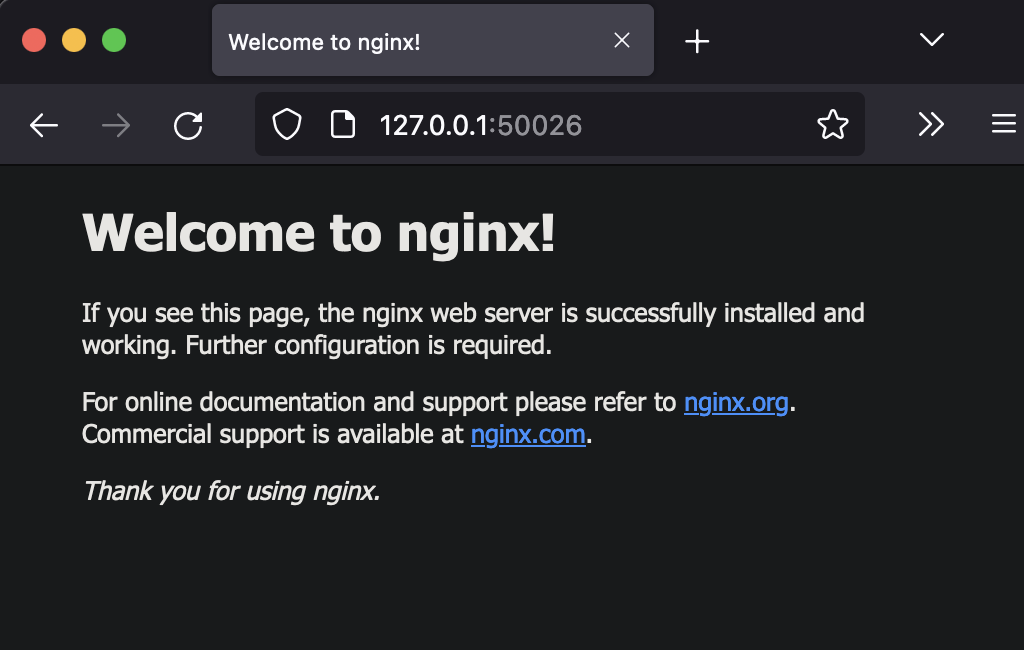
Task: Go back using the back arrow
Action: click(44, 125)
